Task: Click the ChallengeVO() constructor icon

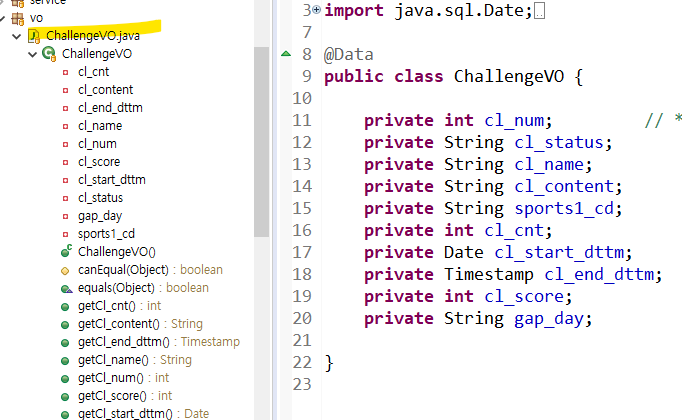Action: 66,251
